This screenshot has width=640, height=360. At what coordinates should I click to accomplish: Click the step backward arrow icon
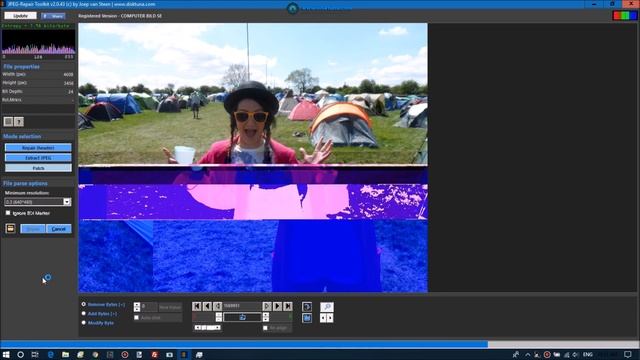207,306
